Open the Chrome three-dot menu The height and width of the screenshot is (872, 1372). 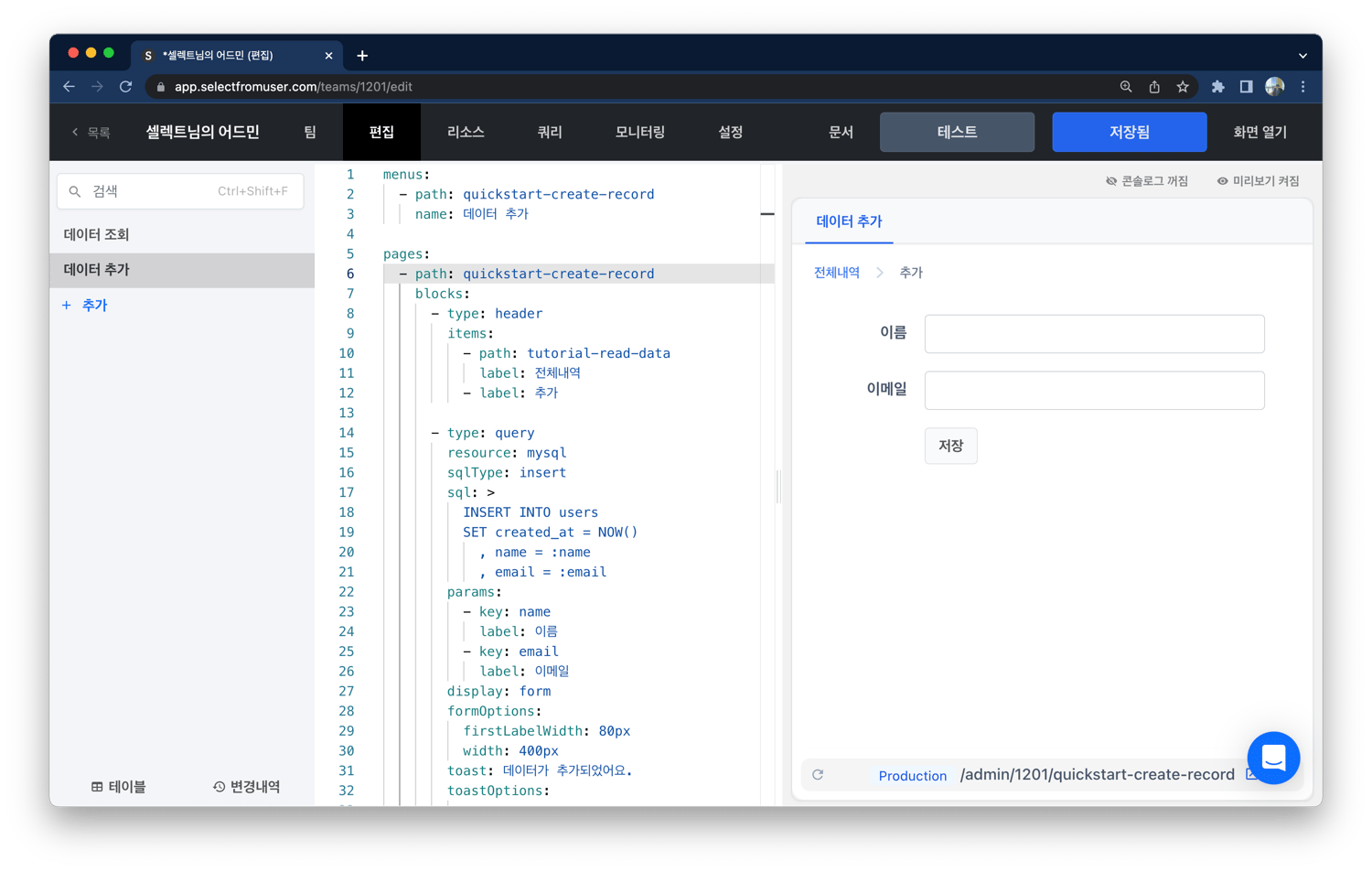pos(1303,87)
